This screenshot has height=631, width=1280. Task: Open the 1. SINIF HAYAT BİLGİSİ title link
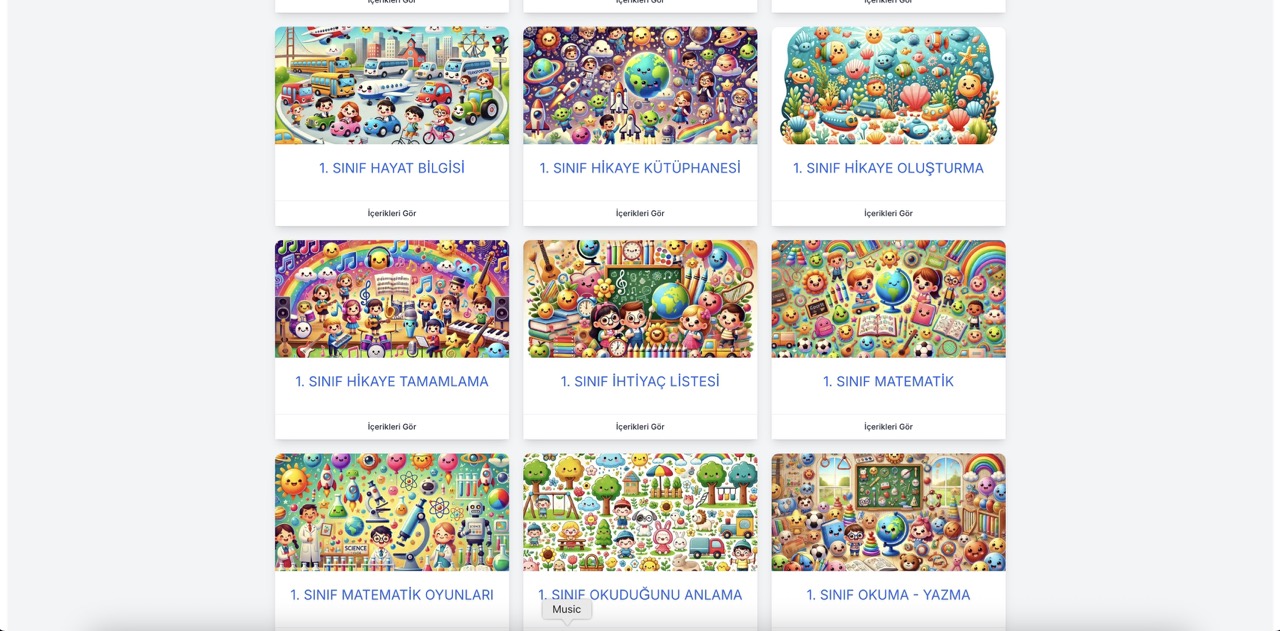pos(392,168)
